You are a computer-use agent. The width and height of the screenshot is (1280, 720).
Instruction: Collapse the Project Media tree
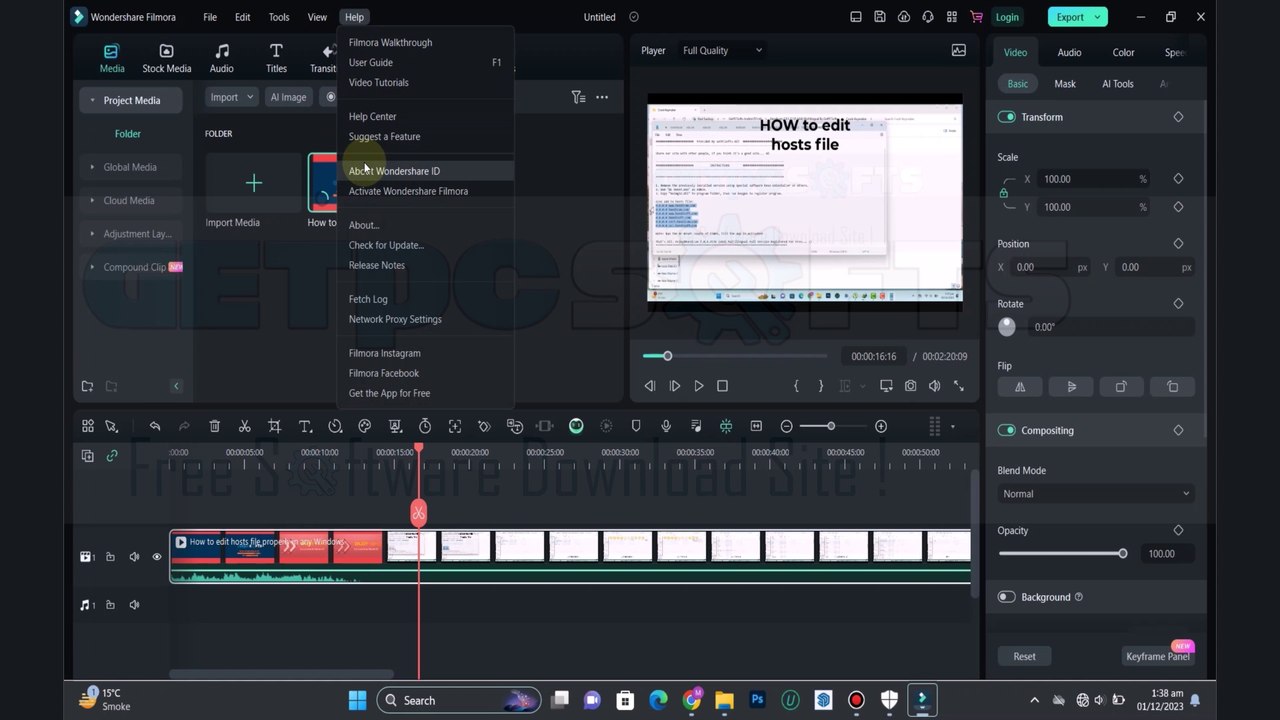coord(93,100)
